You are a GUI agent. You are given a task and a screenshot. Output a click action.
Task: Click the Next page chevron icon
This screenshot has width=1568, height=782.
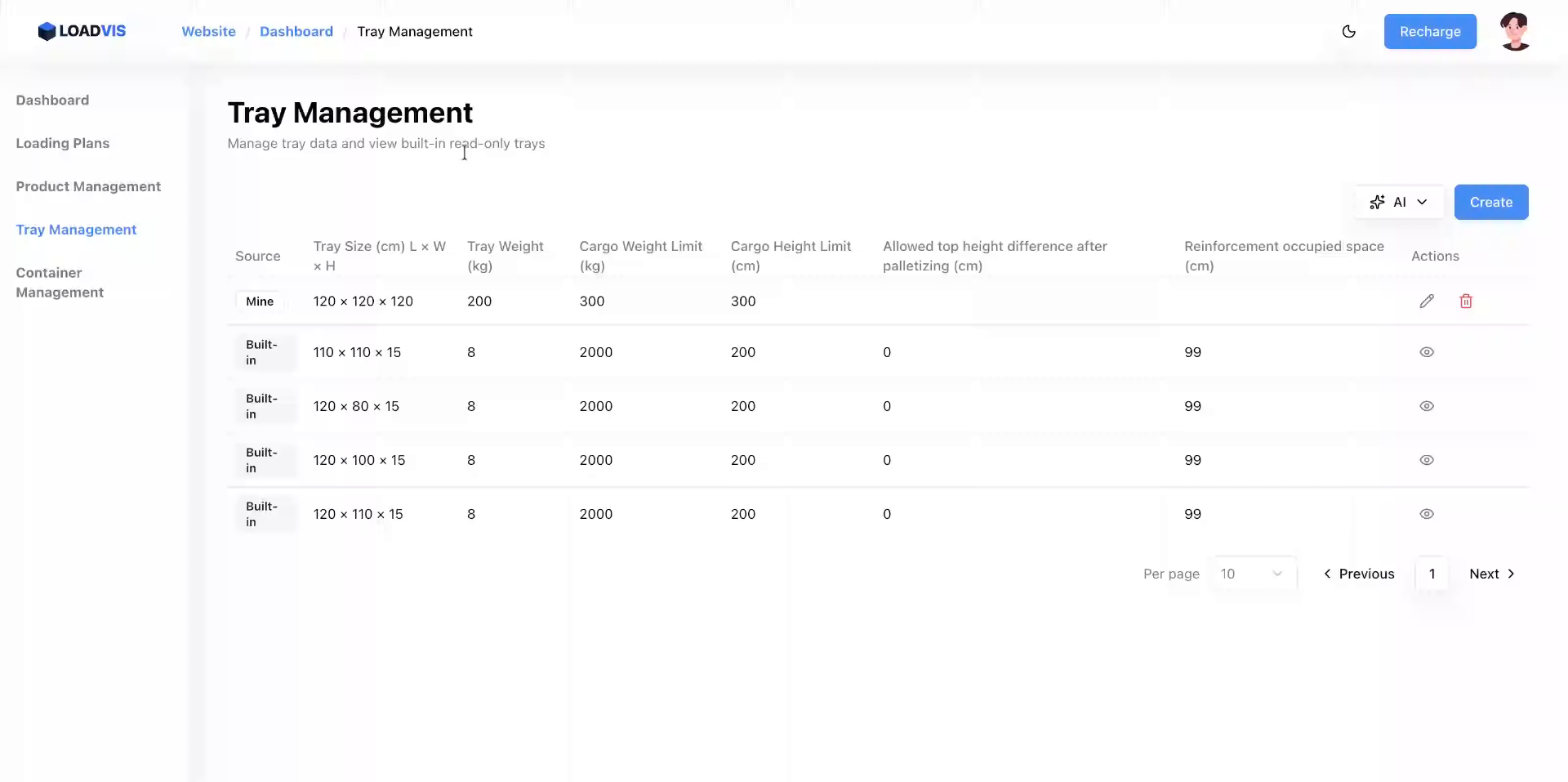(1511, 574)
